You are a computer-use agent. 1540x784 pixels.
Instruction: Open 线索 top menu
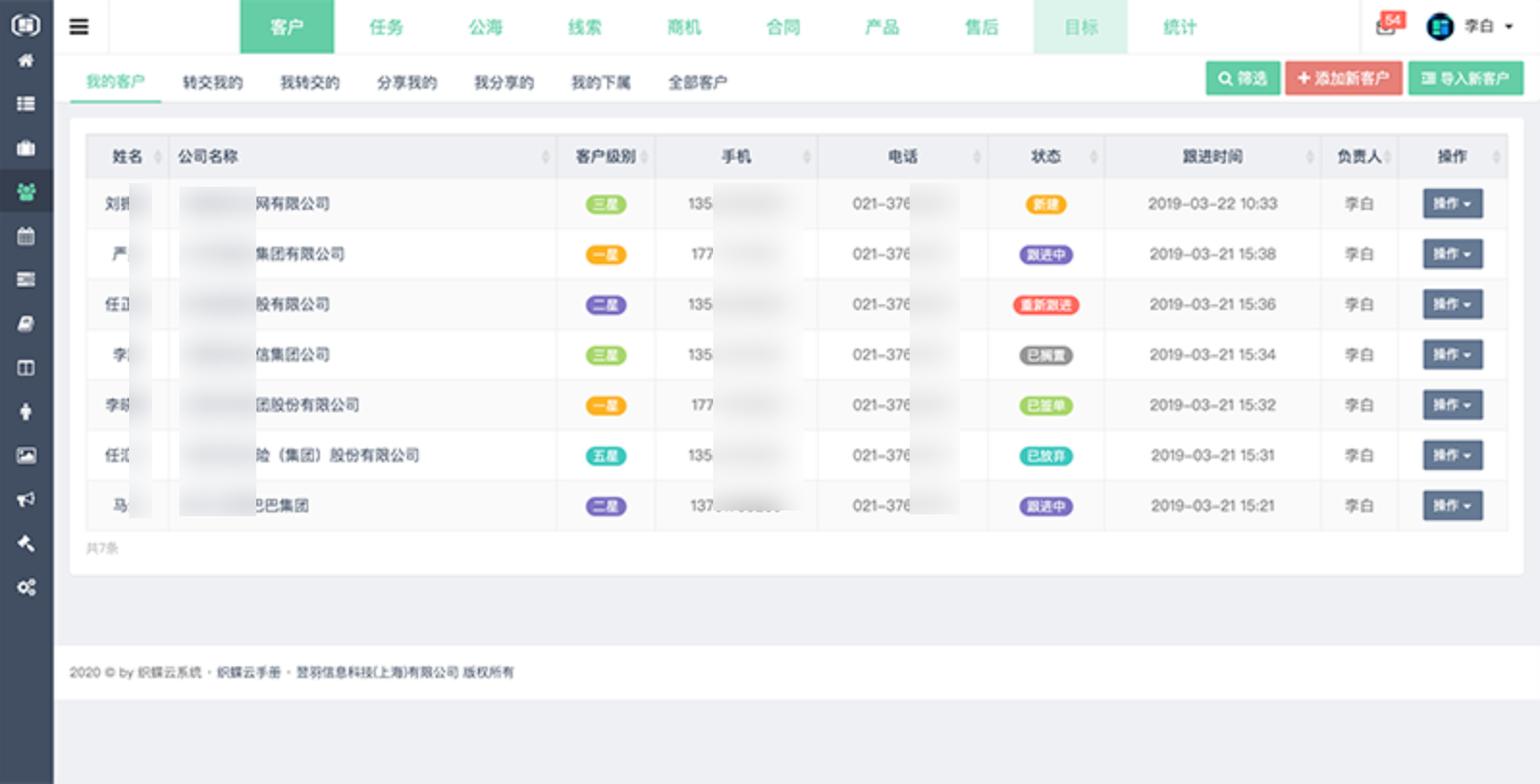click(585, 27)
